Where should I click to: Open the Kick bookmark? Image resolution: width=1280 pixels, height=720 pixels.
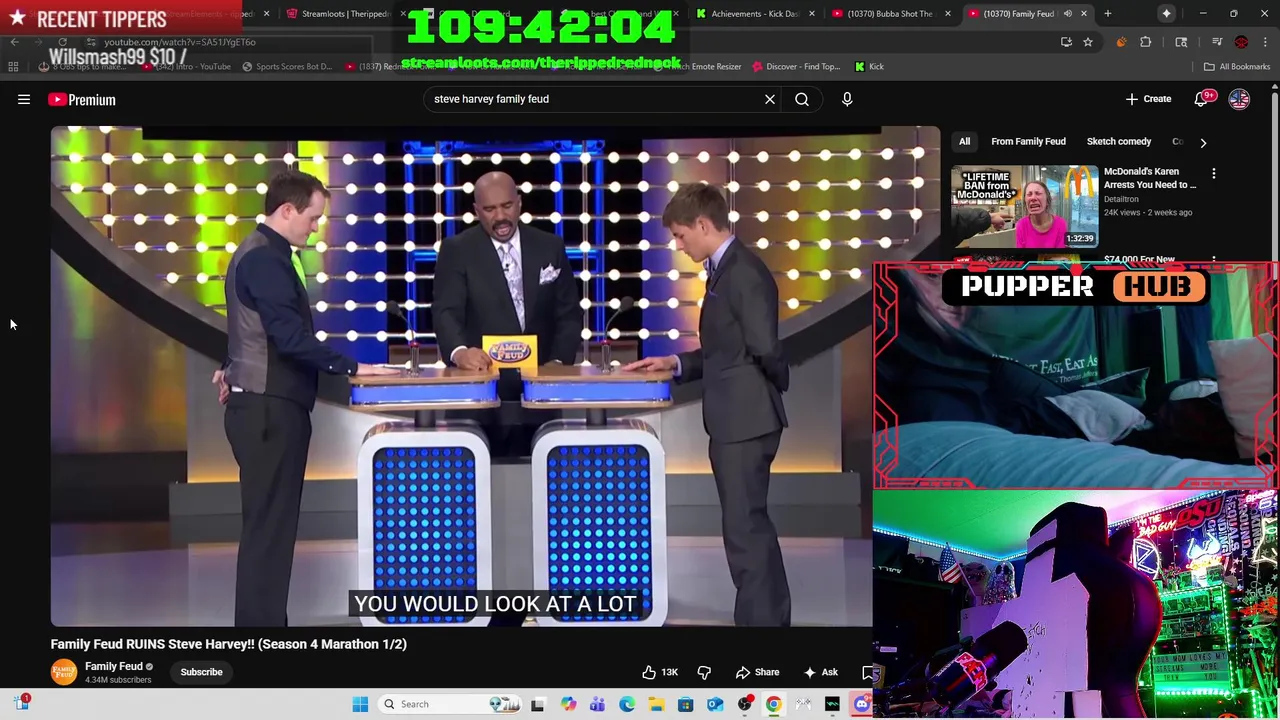point(869,67)
